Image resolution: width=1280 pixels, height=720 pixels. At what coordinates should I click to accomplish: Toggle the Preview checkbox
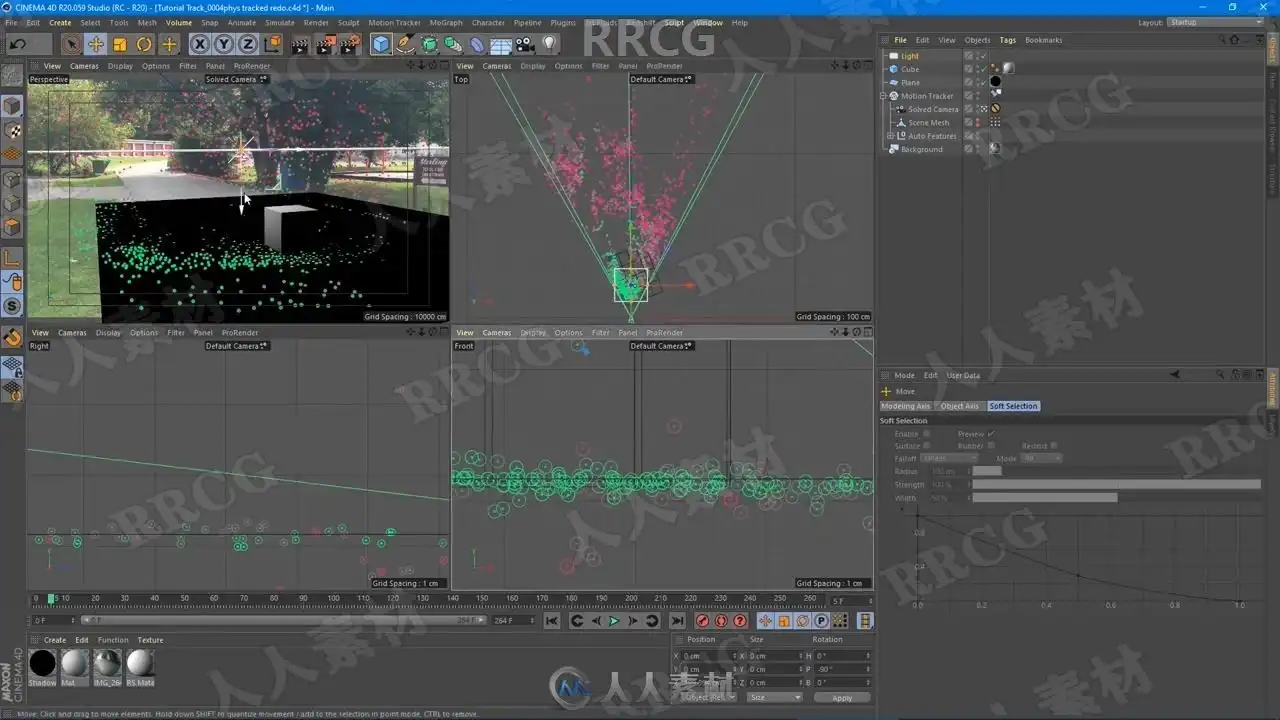tap(991, 434)
